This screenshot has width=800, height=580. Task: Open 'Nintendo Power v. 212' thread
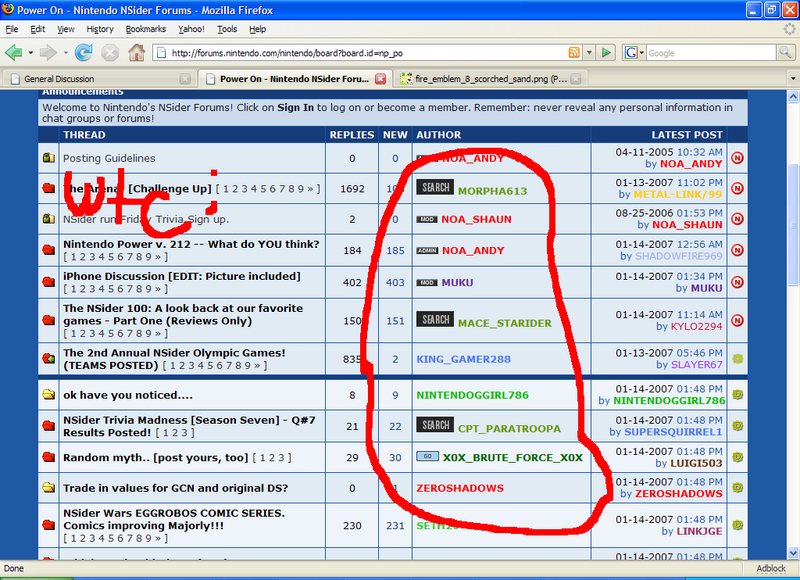click(x=191, y=244)
